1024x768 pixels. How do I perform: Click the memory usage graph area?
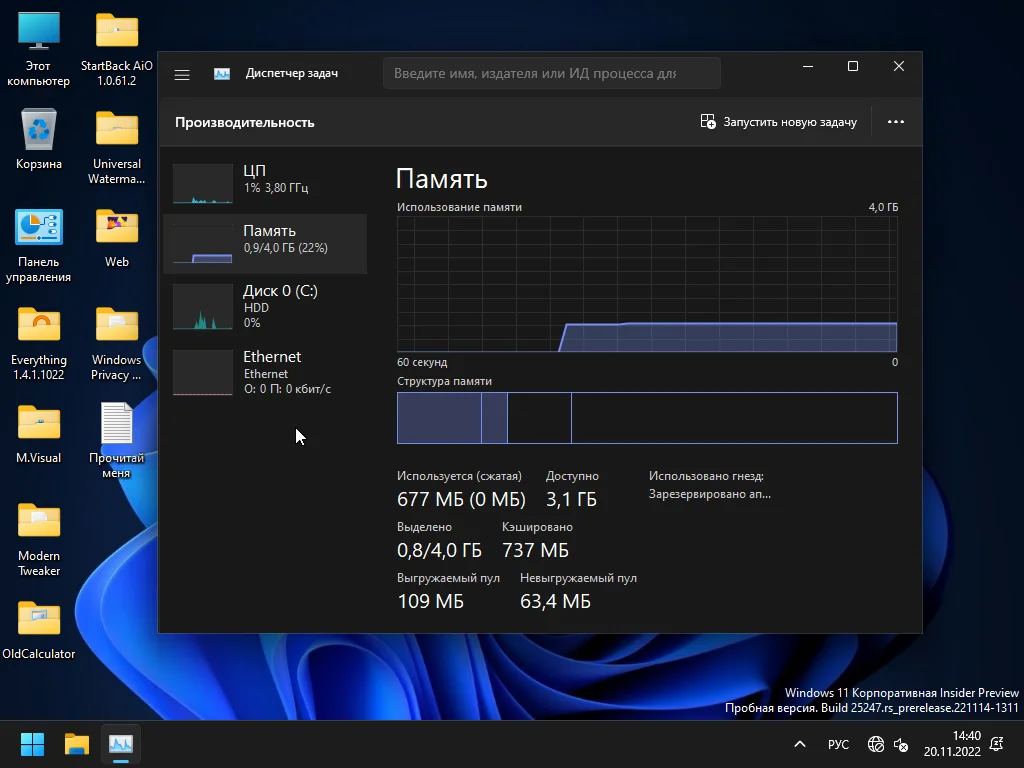(x=647, y=284)
